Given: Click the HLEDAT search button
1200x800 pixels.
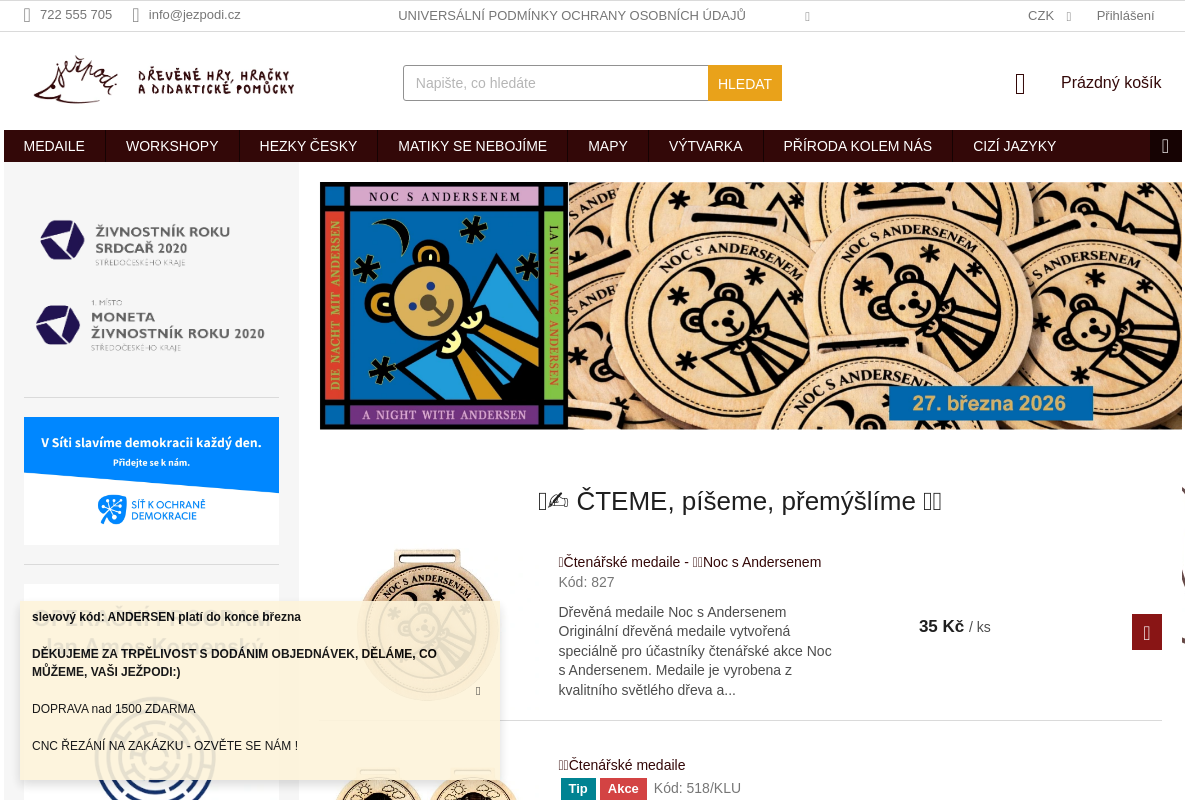Looking at the screenshot, I should pyautogui.click(x=745, y=83).
